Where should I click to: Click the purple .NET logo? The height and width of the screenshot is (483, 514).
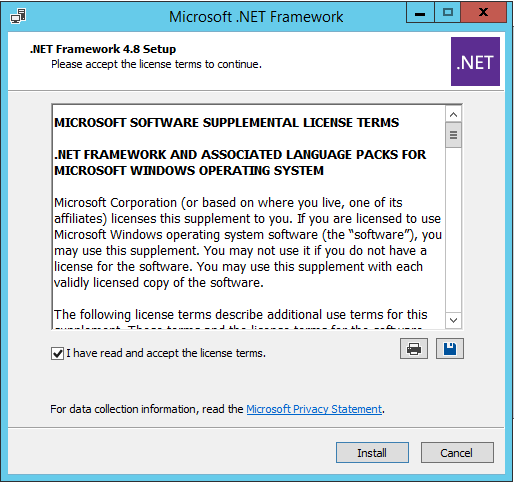pos(475,62)
